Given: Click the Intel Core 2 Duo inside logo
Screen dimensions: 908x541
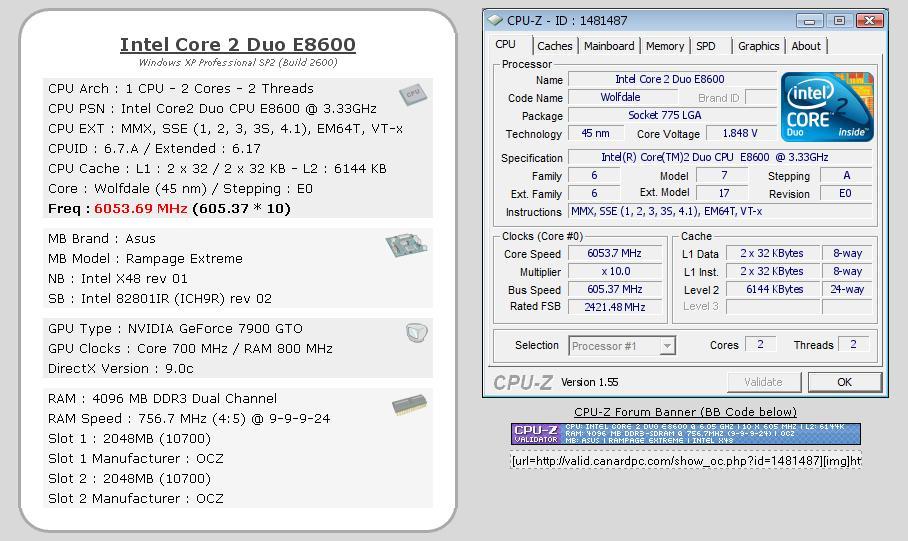Looking at the screenshot, I should click(827, 107).
